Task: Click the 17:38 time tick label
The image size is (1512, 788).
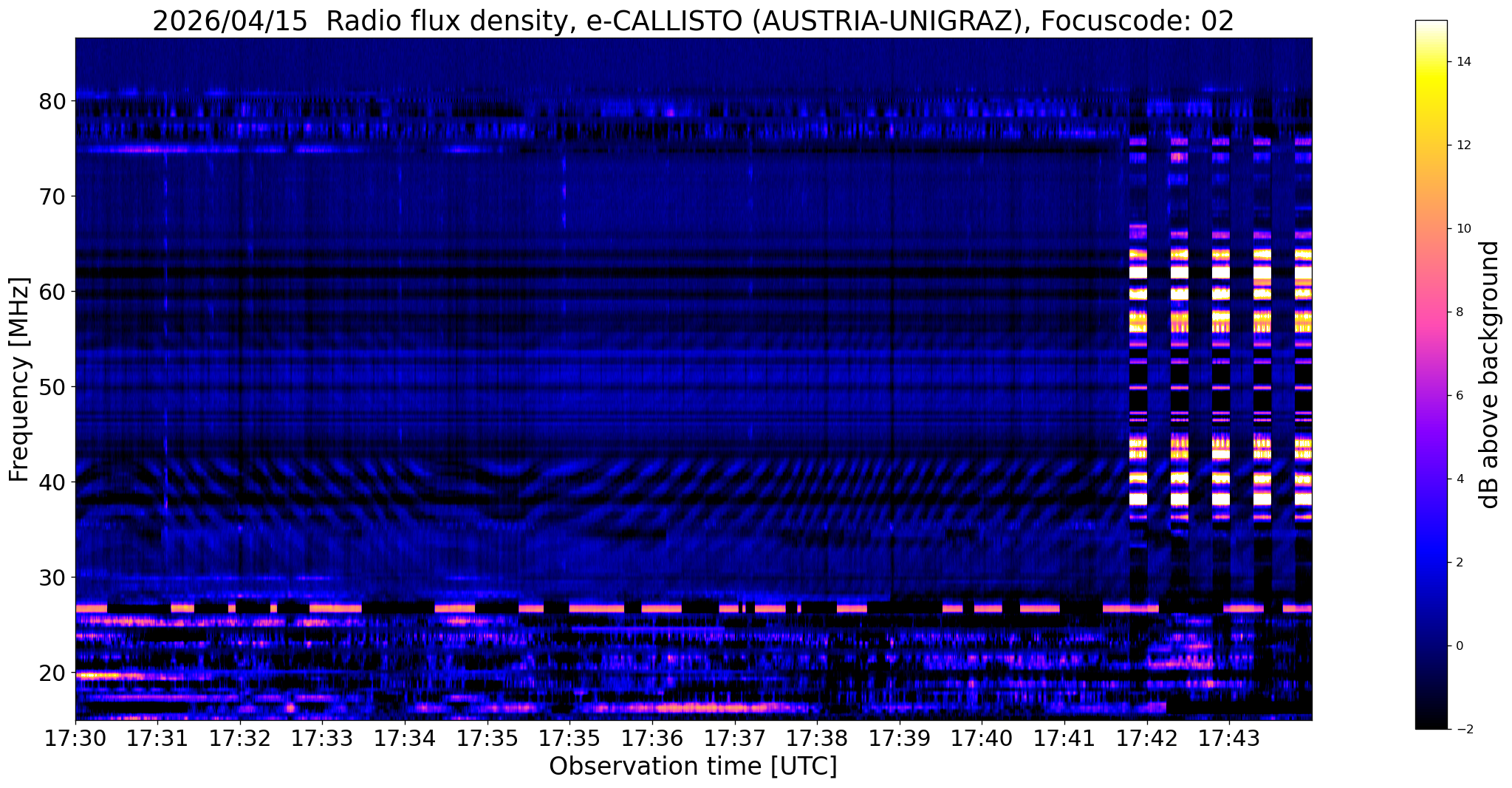Action: click(x=817, y=739)
